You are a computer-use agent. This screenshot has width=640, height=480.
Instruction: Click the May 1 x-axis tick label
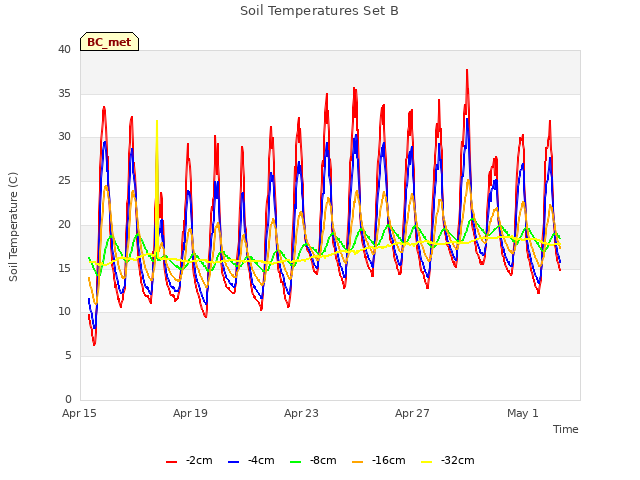click(523, 413)
